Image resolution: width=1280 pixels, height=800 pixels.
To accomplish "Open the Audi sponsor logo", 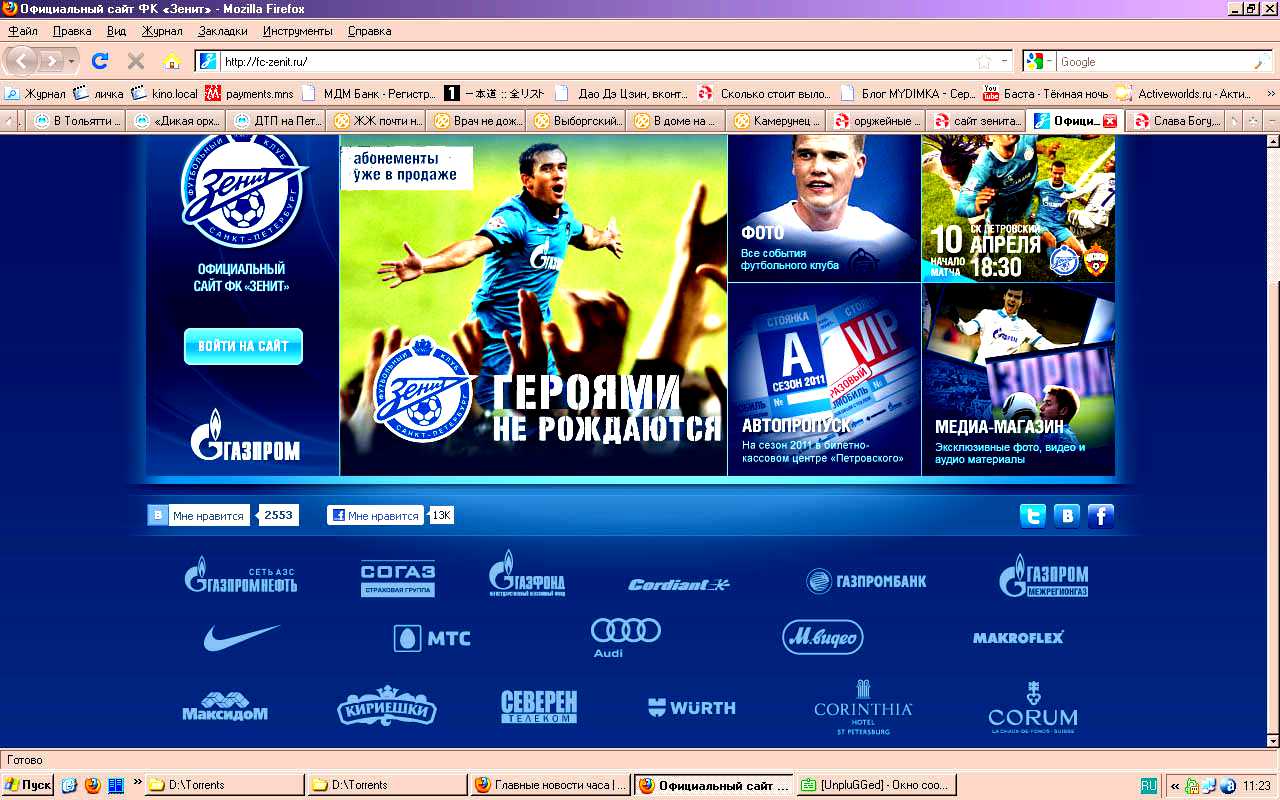I will tap(625, 637).
